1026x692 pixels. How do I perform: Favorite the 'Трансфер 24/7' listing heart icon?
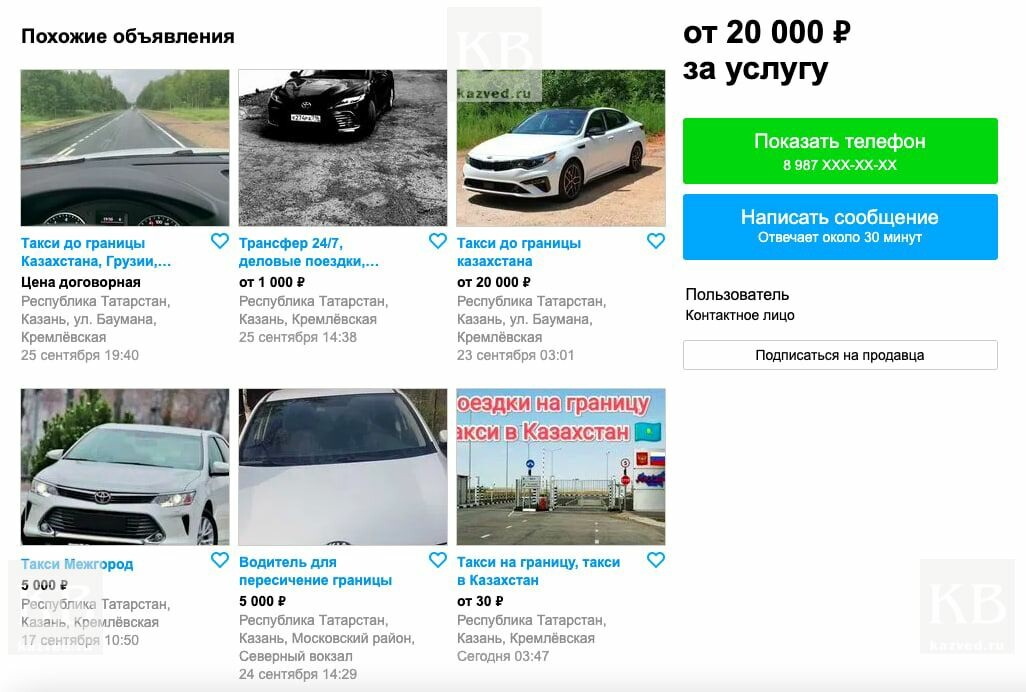tap(438, 241)
